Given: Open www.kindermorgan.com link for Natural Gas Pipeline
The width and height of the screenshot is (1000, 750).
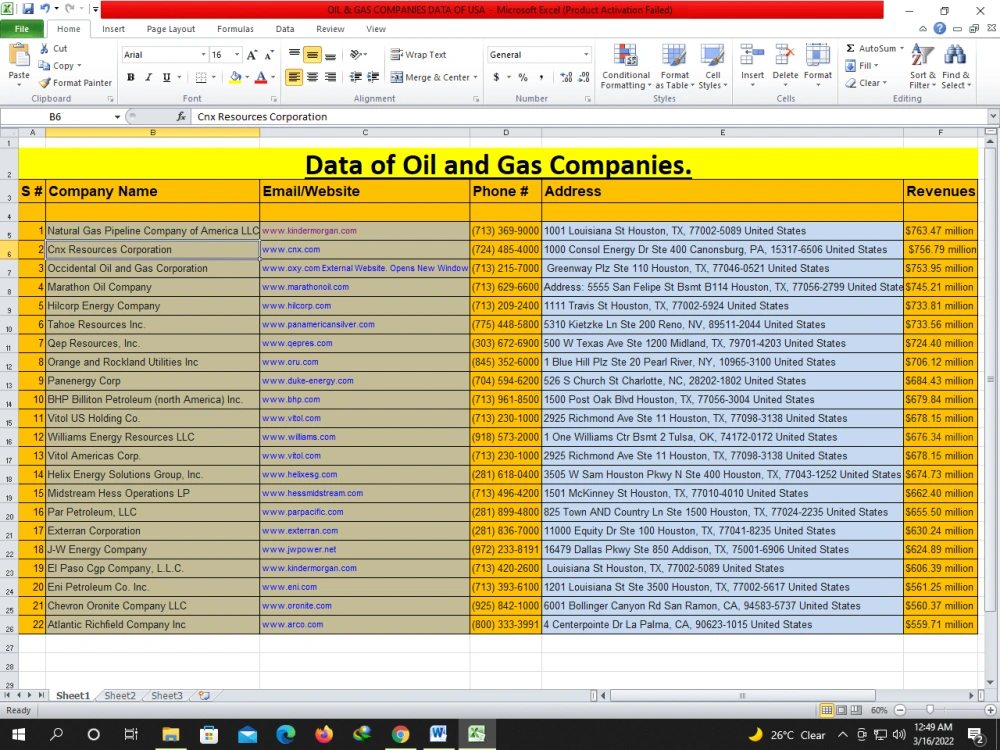Looking at the screenshot, I should pos(309,231).
